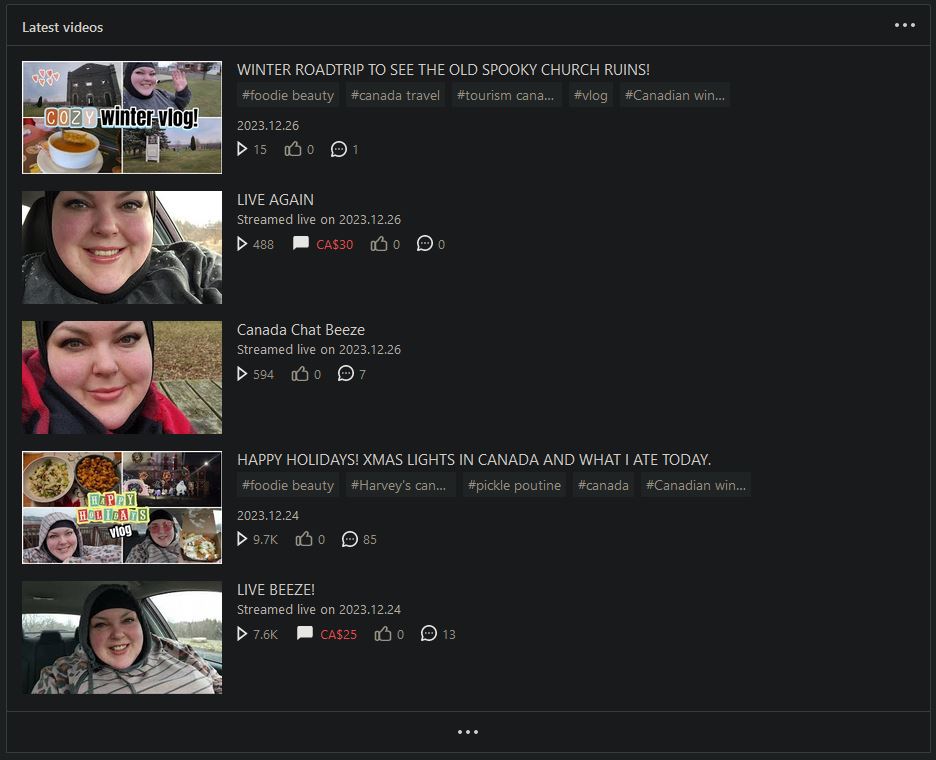Select the #canada travel tag

[x=395, y=95]
